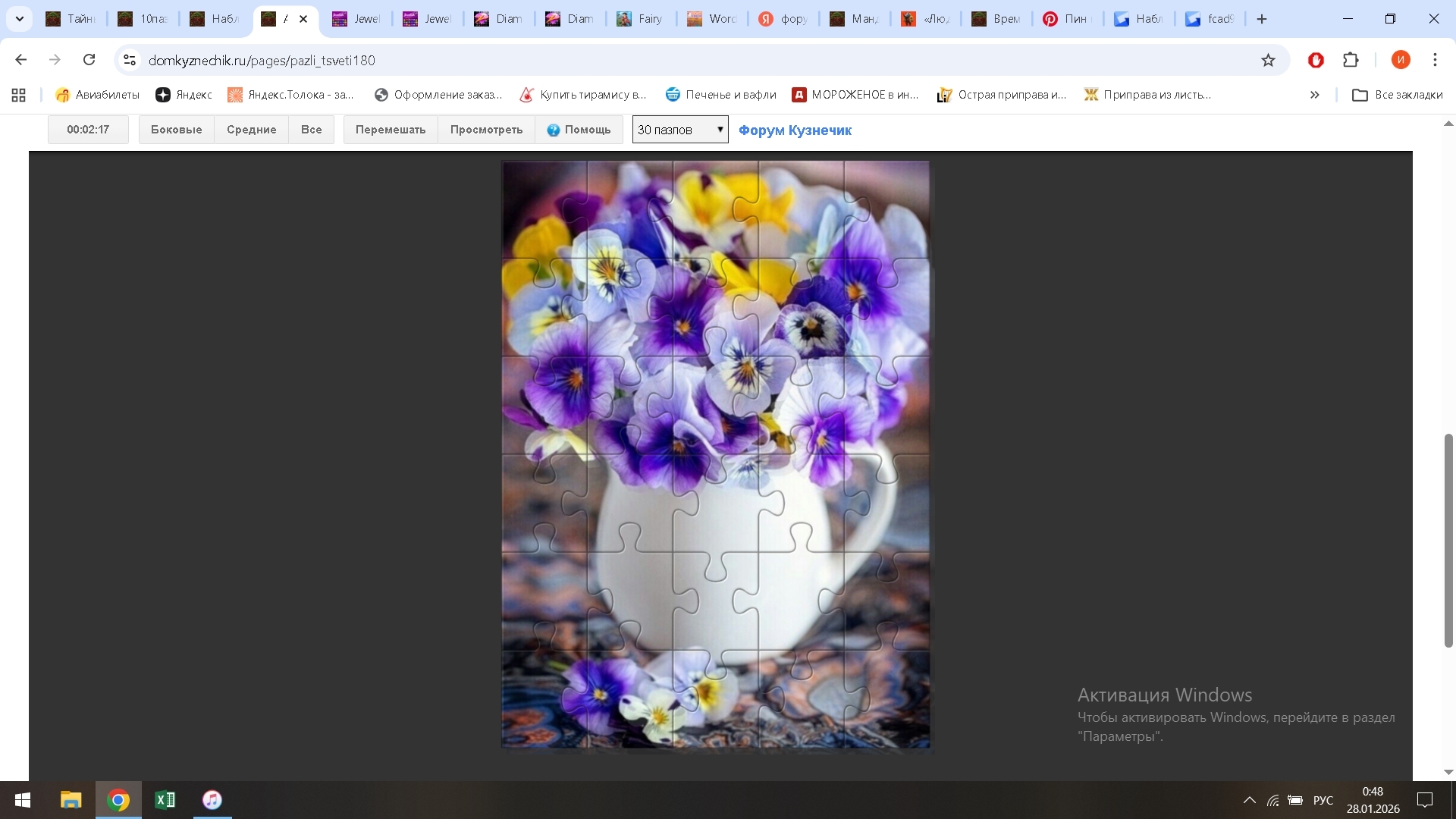
Task: Open iTunes music app in taskbar
Action: click(x=212, y=800)
